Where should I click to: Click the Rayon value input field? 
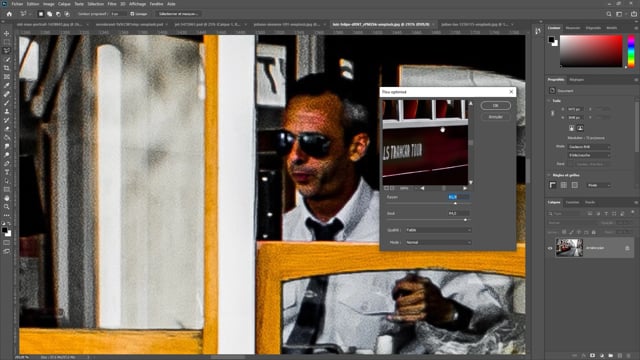458,197
